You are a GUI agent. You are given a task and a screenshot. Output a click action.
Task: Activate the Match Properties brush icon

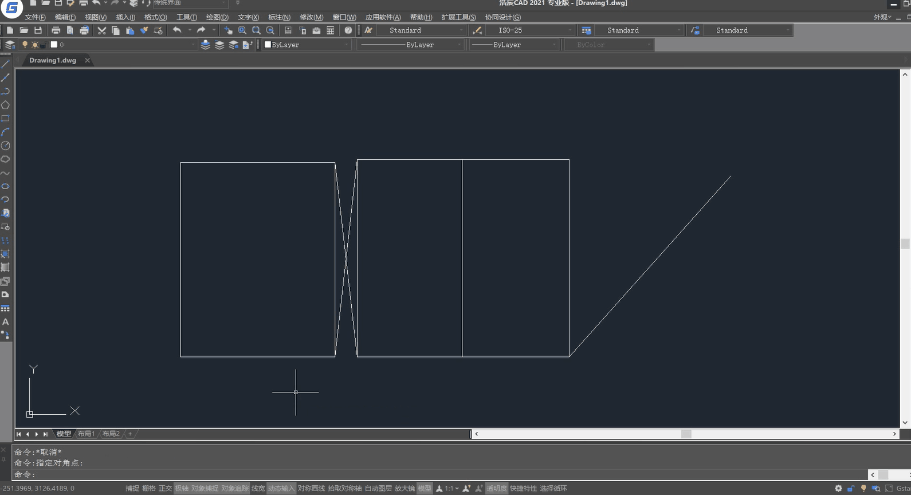[x=144, y=30]
